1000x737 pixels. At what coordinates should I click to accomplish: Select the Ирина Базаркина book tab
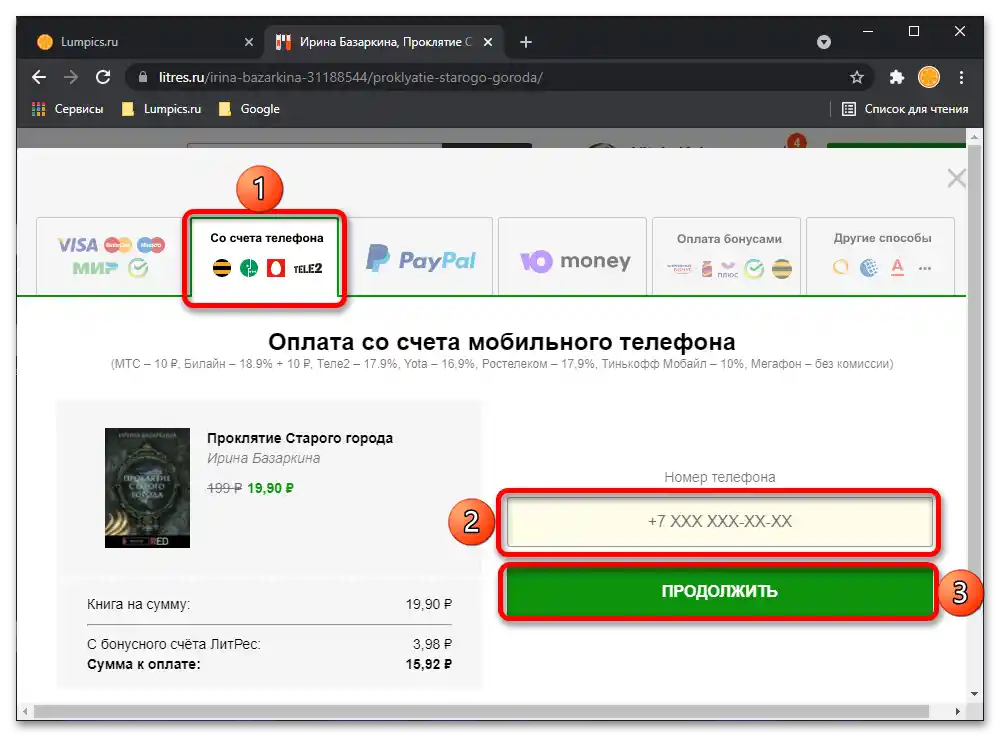click(384, 42)
